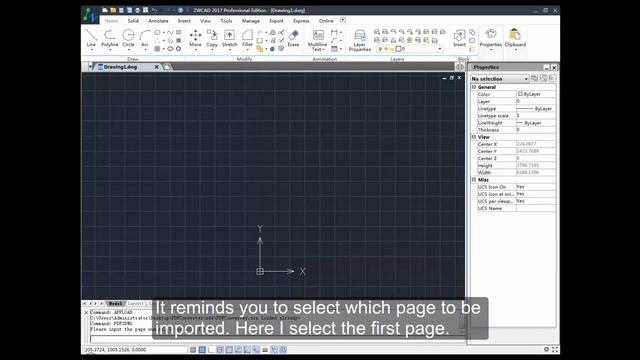Switch to the Online ribbon tab
The width and height of the screenshot is (640, 360).
coord(326,21)
